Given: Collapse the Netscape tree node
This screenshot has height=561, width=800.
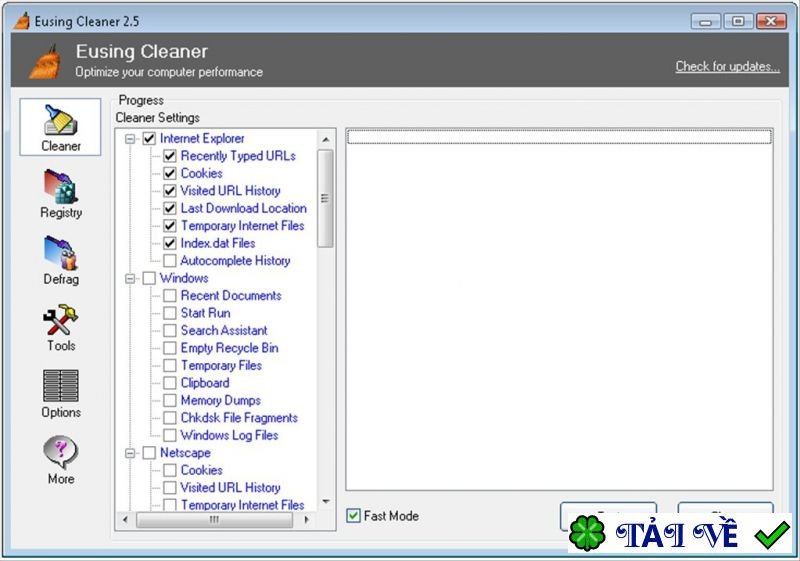Looking at the screenshot, I should pos(131,453).
